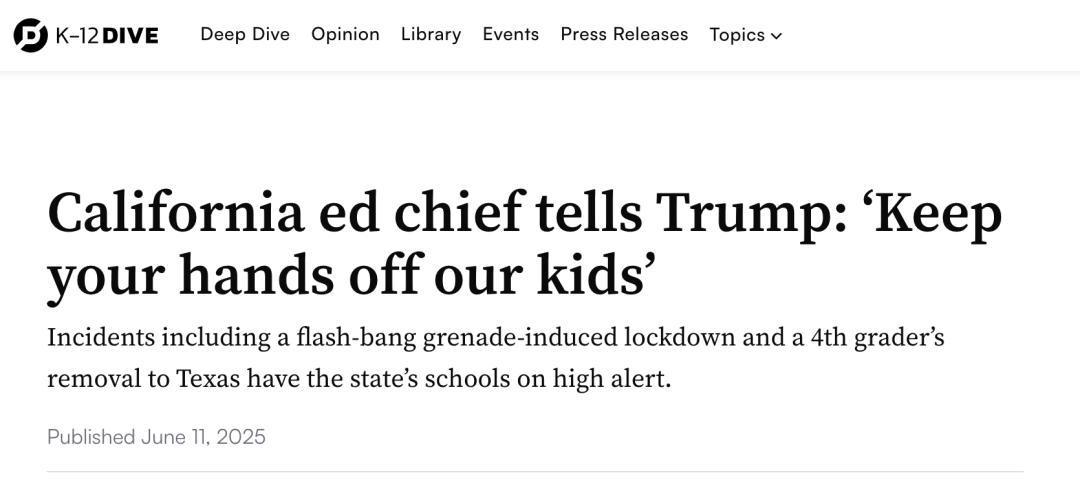This screenshot has height=493, width=1080.
Task: Go to the Deep Dive section
Action: [245, 34]
